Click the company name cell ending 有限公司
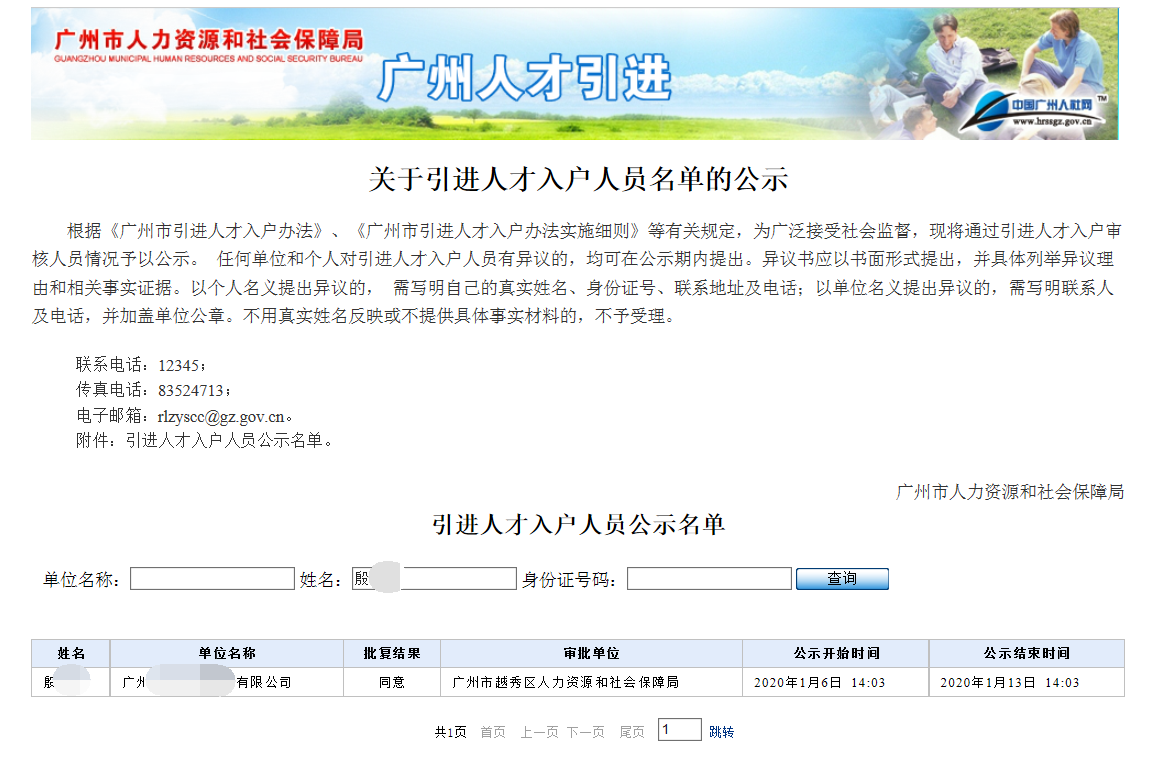 tap(227, 682)
